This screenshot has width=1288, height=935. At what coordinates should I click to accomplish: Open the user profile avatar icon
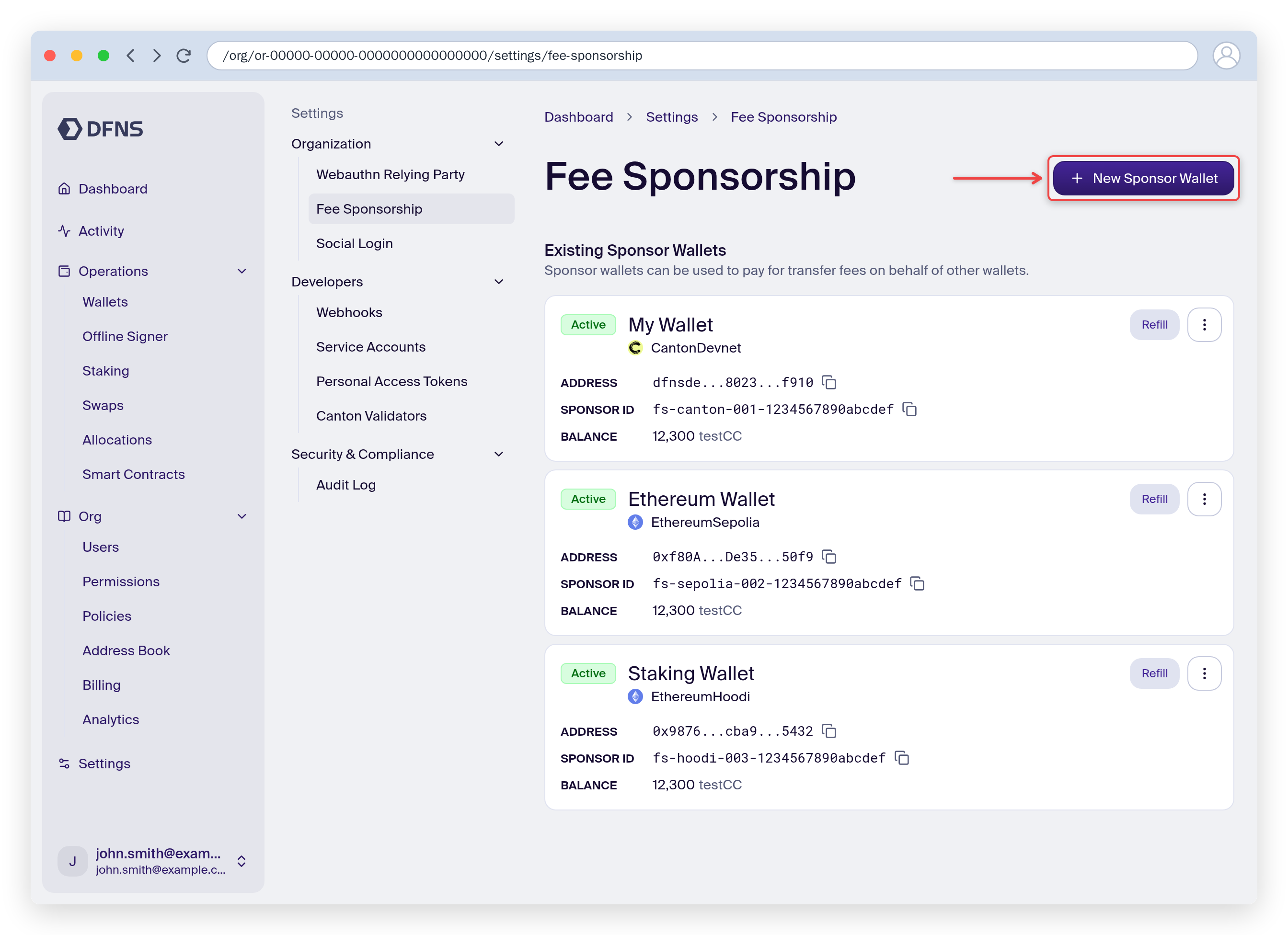1226,56
